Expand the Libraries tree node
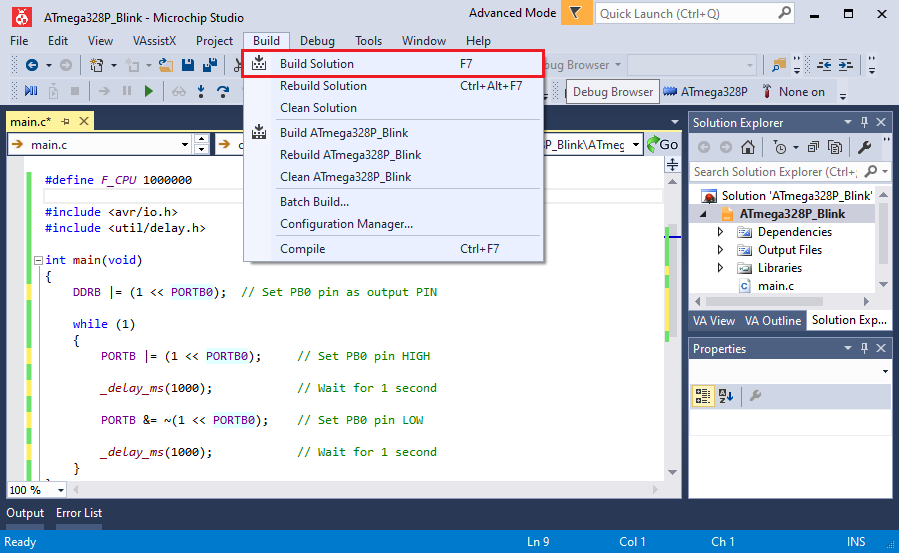 tap(721, 268)
